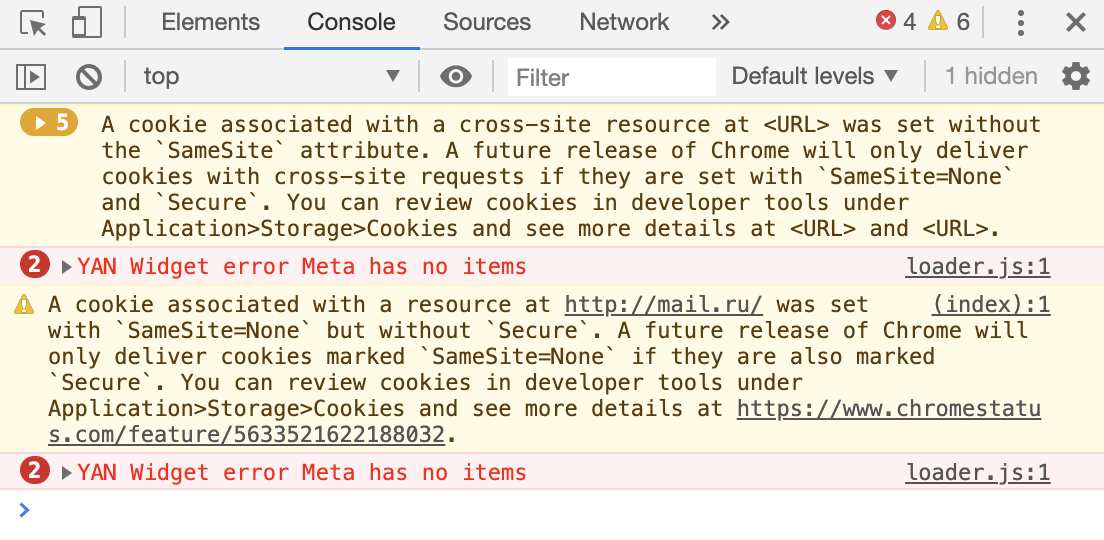The image size is (1104, 540).
Task: Show more tabs with double chevron
Action: tap(720, 23)
